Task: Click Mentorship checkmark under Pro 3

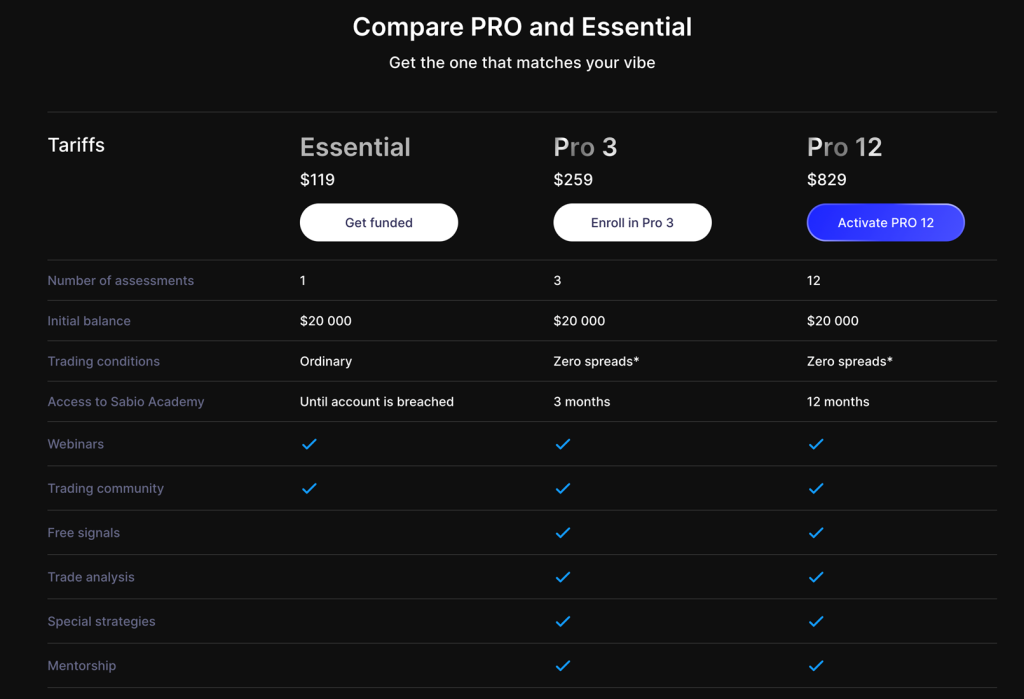Action: [x=562, y=666]
